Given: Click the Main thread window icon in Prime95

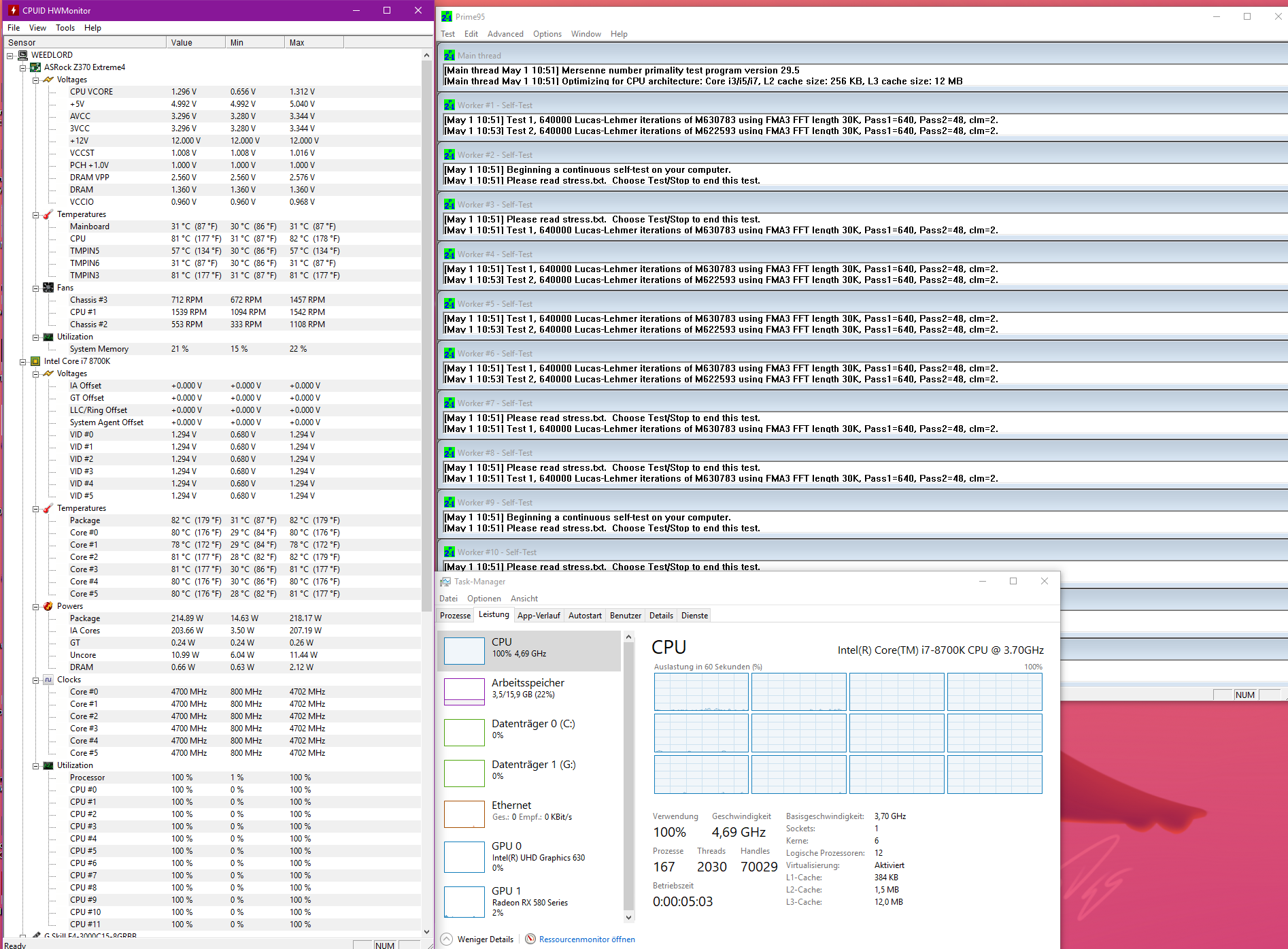Looking at the screenshot, I should pos(450,56).
